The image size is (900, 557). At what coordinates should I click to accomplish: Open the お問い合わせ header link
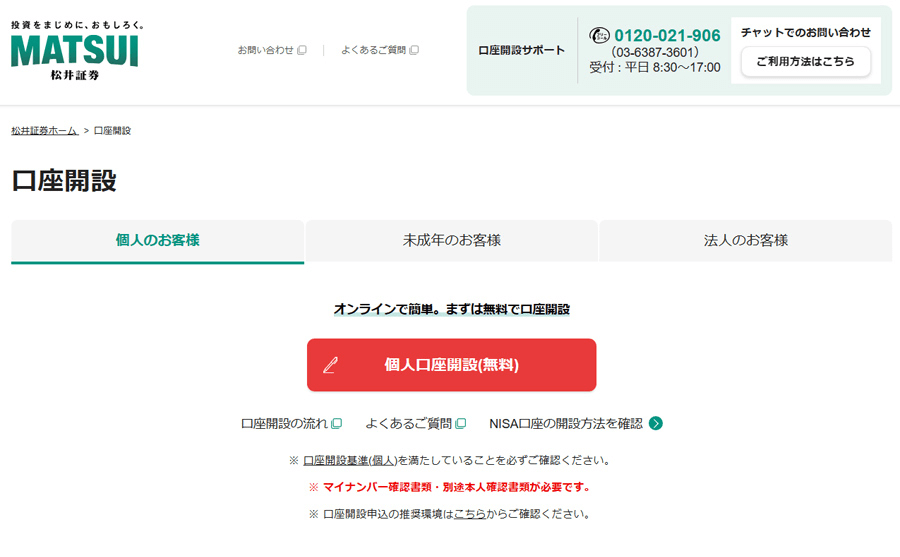click(x=272, y=50)
